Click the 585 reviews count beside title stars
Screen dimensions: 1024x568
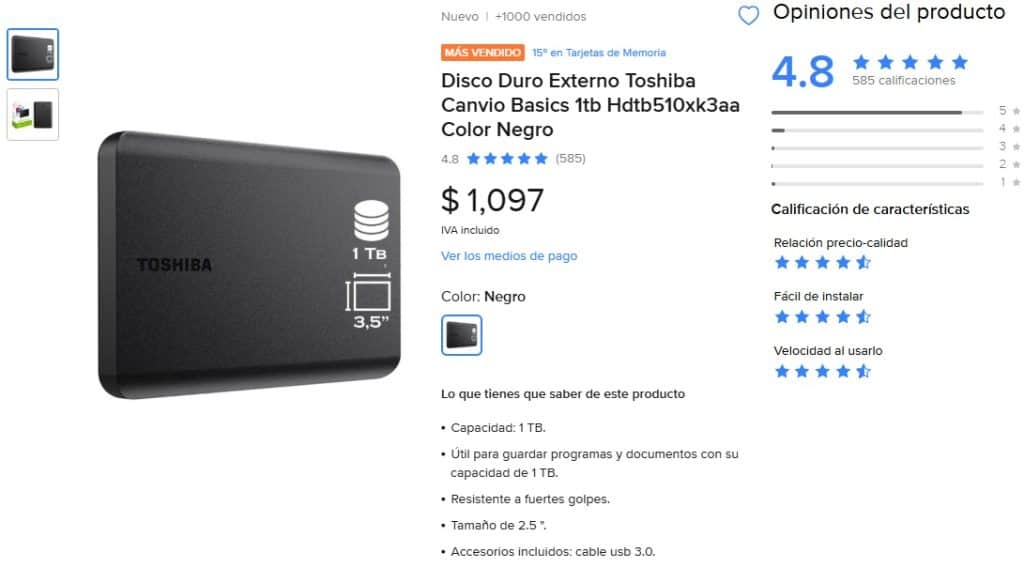[570, 159]
